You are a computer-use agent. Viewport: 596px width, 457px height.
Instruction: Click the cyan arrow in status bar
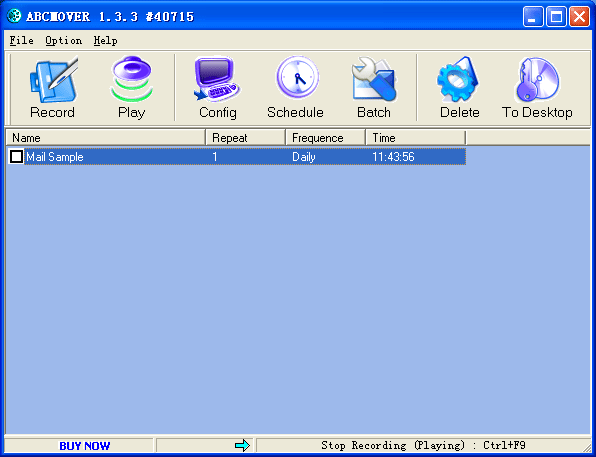[x=242, y=445]
